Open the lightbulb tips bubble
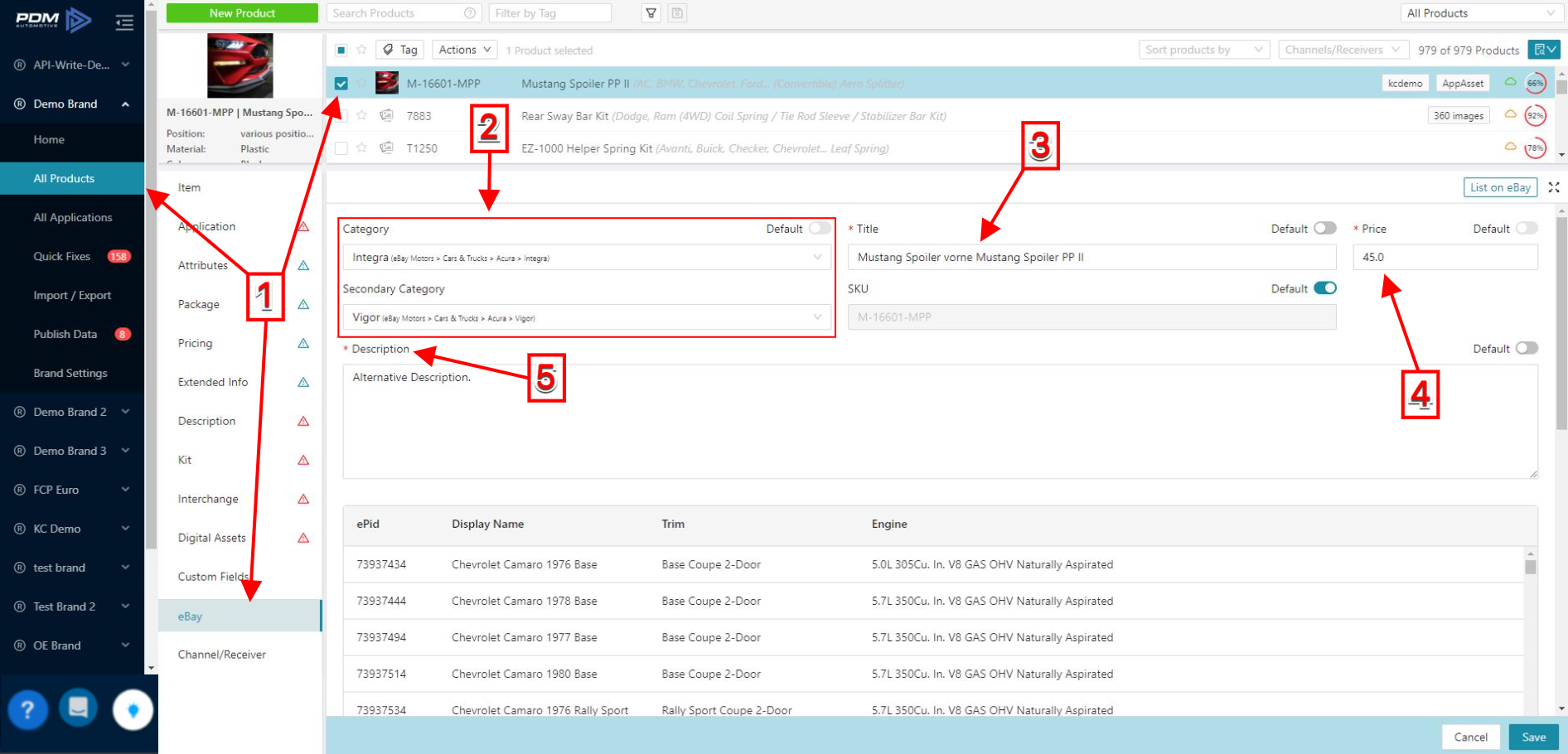The width and height of the screenshot is (1568, 754). pyautogui.click(x=133, y=710)
